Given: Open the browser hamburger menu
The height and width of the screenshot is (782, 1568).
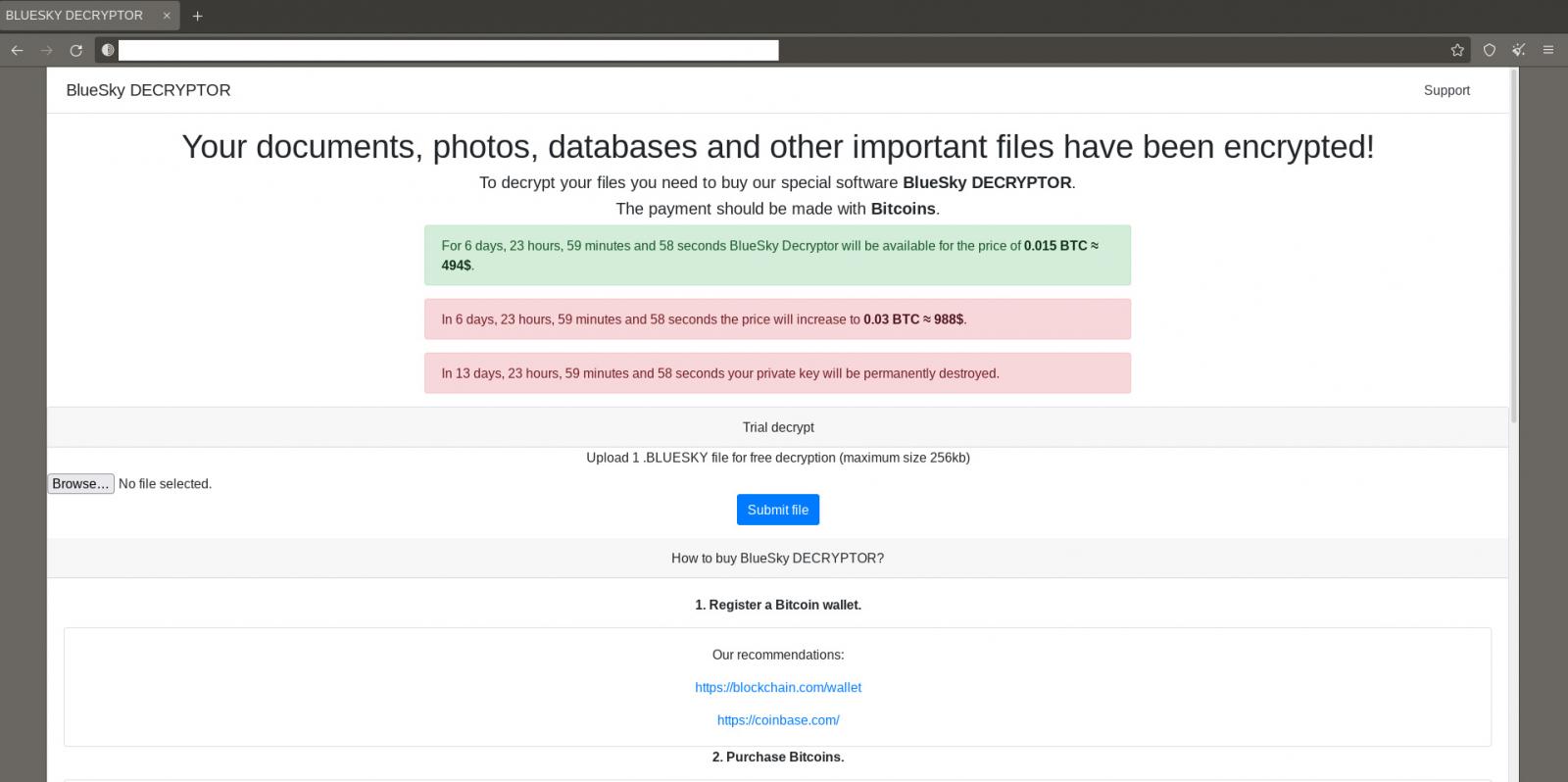Looking at the screenshot, I should 1548,50.
